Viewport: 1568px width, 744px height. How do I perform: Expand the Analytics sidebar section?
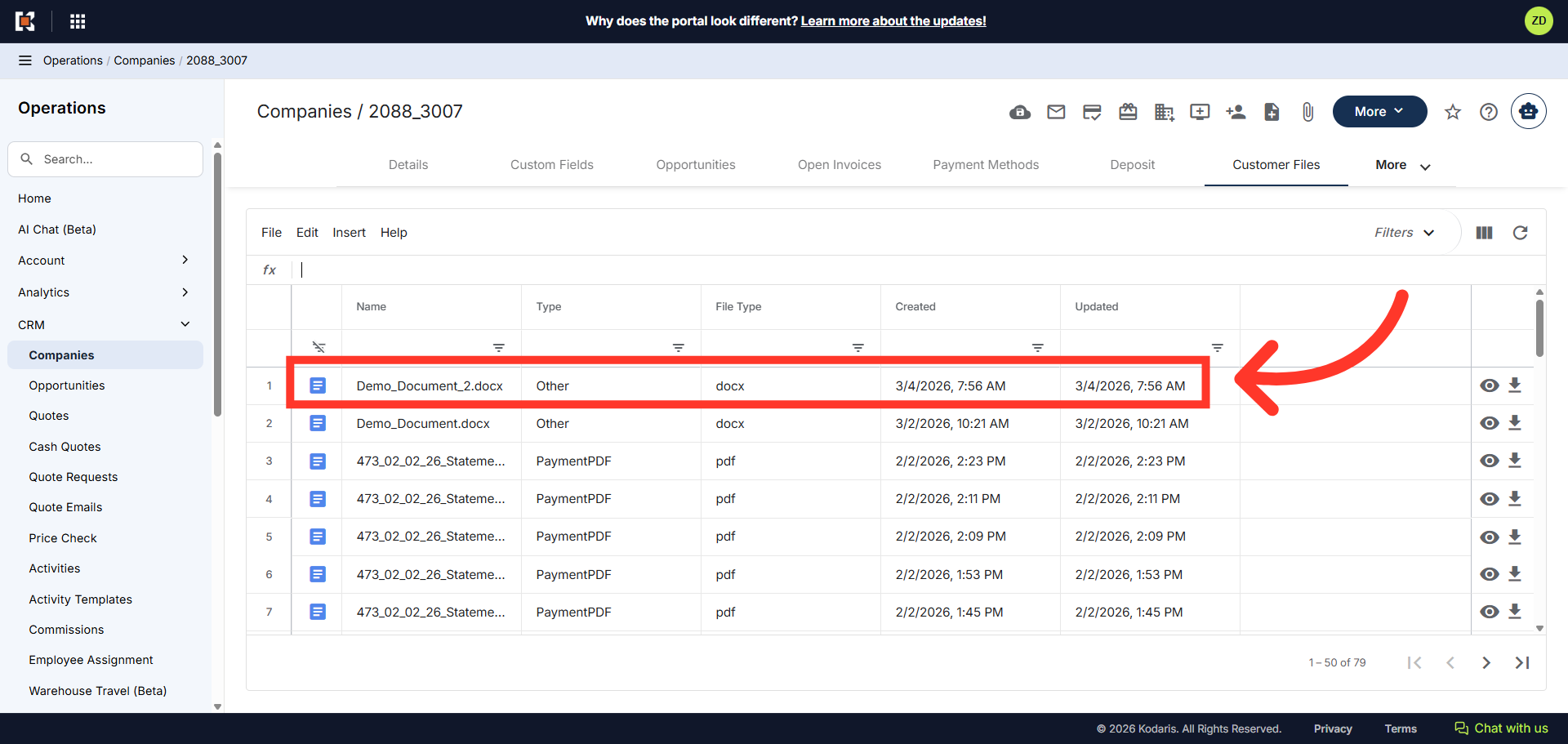tap(185, 292)
